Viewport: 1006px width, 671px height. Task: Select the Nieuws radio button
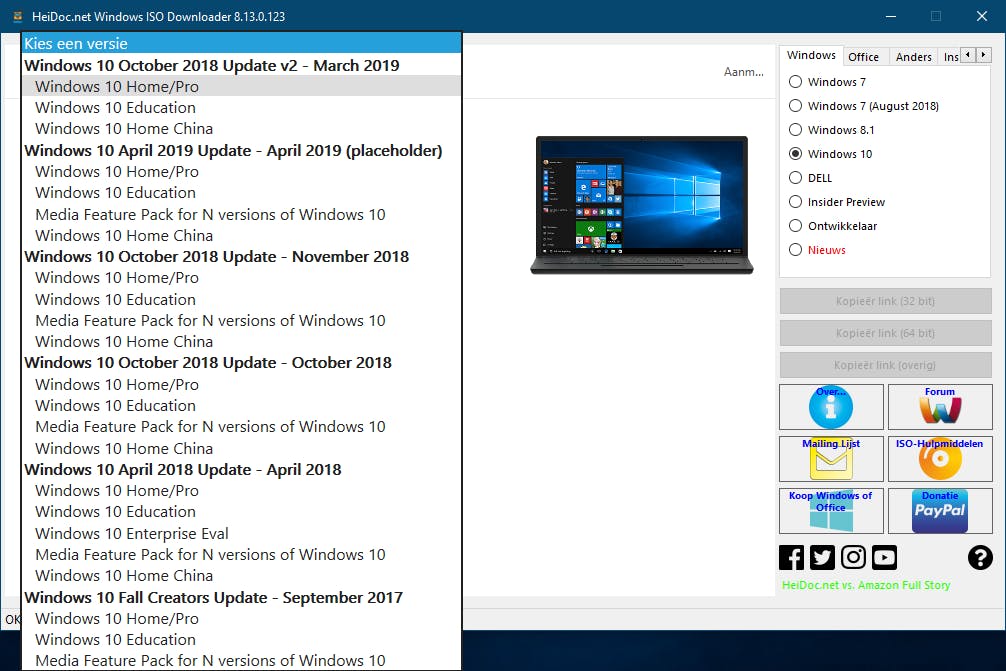click(x=817, y=250)
